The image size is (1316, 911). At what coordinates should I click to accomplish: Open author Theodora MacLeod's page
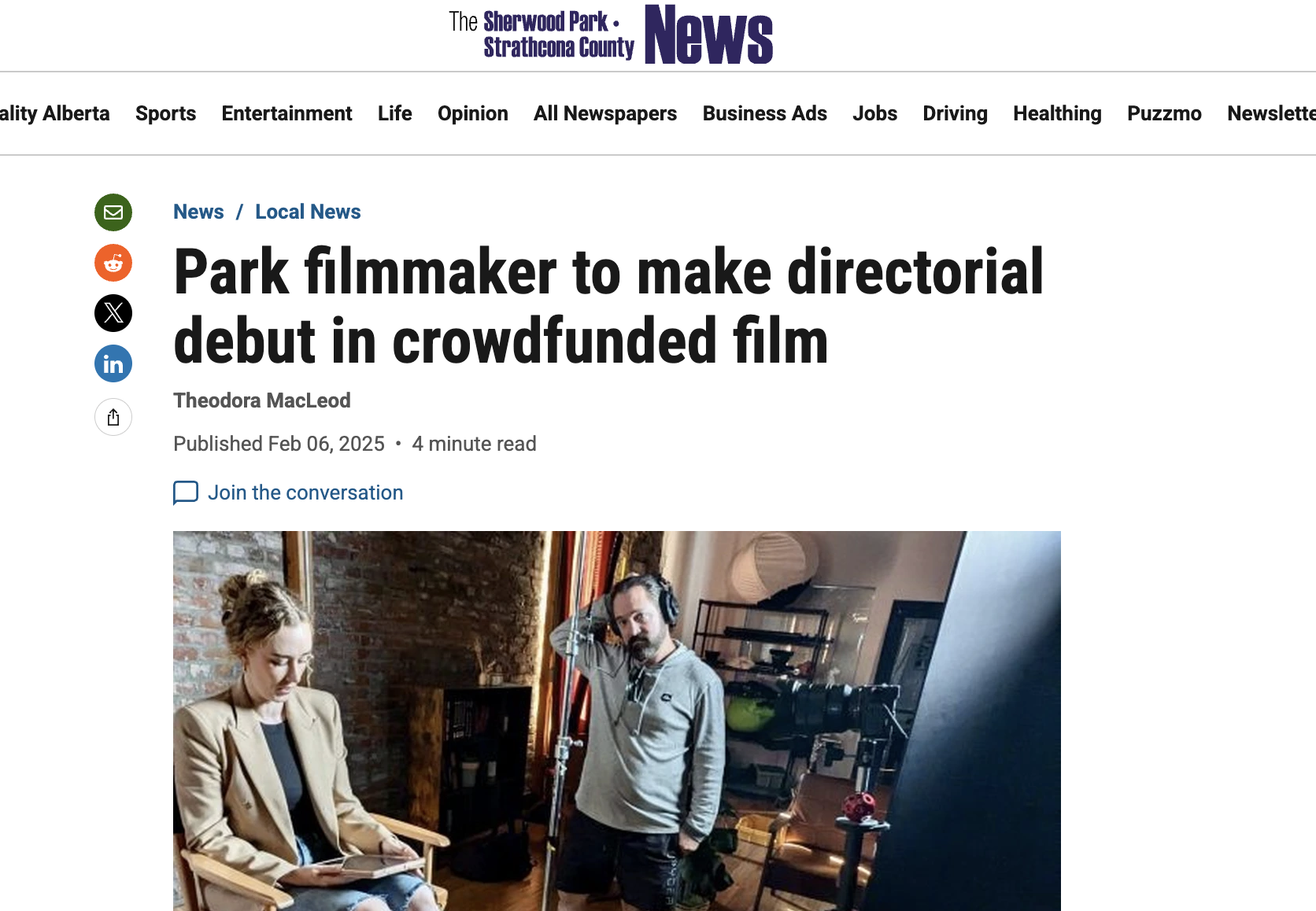[262, 400]
